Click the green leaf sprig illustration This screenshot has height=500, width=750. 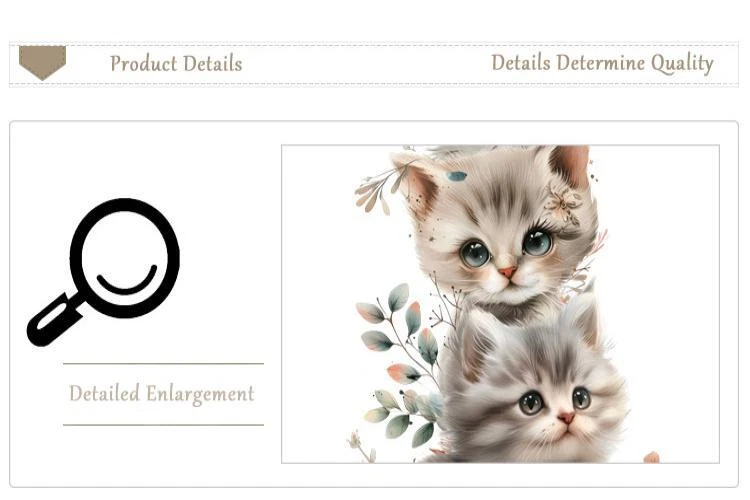coord(398,365)
